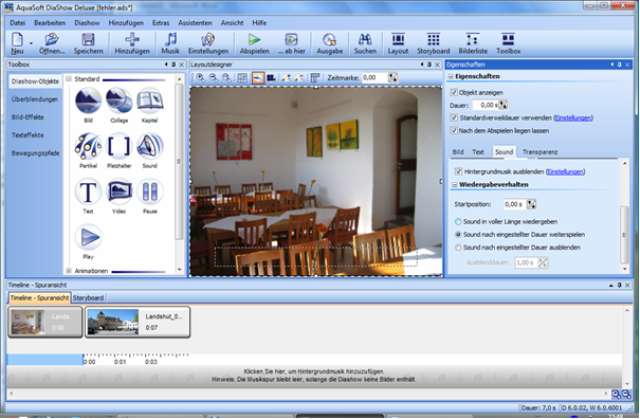Click the Platzhalter object icon
The width and height of the screenshot is (640, 419).
[119, 147]
